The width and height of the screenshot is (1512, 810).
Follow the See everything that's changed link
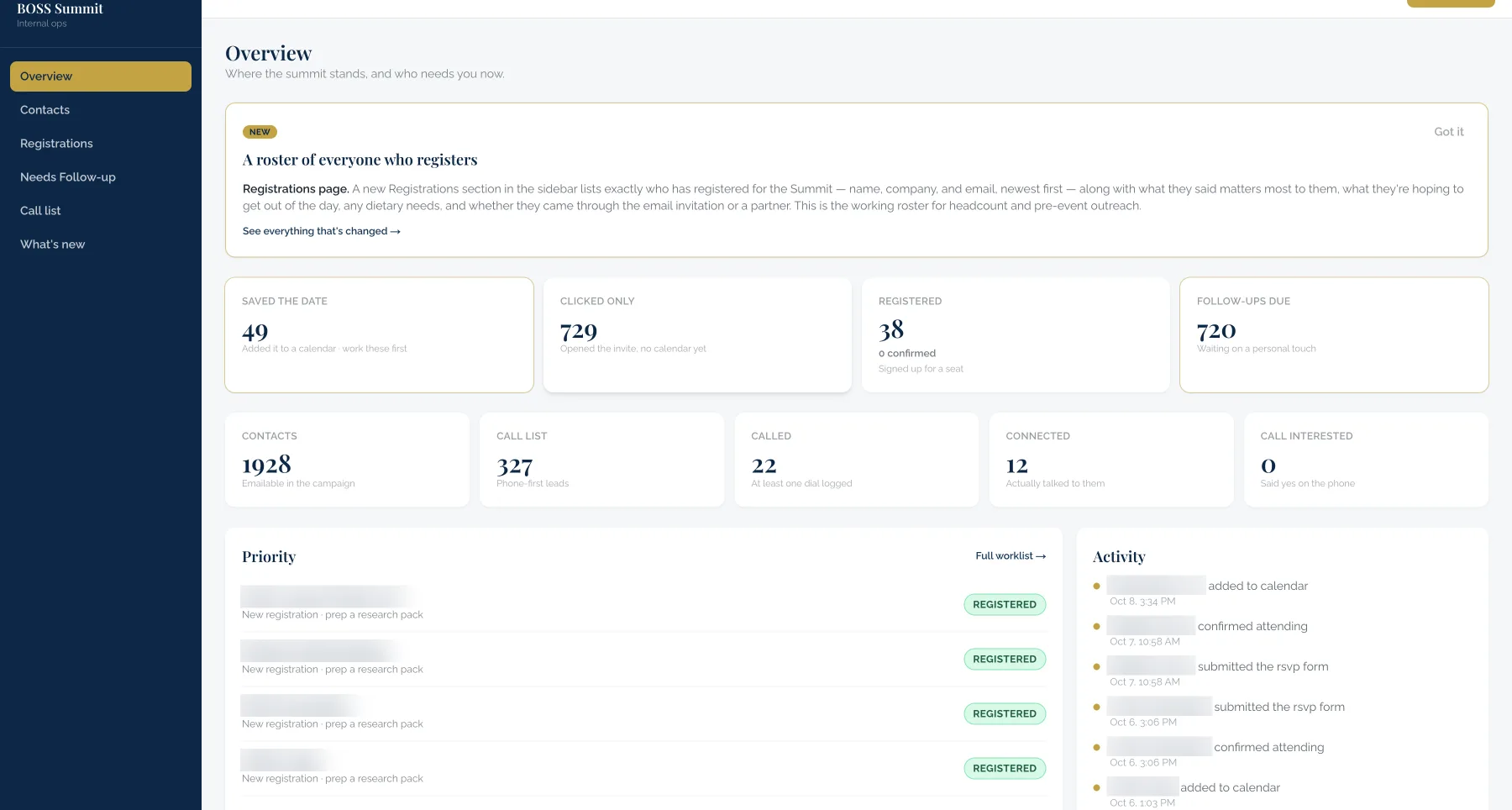pos(322,231)
